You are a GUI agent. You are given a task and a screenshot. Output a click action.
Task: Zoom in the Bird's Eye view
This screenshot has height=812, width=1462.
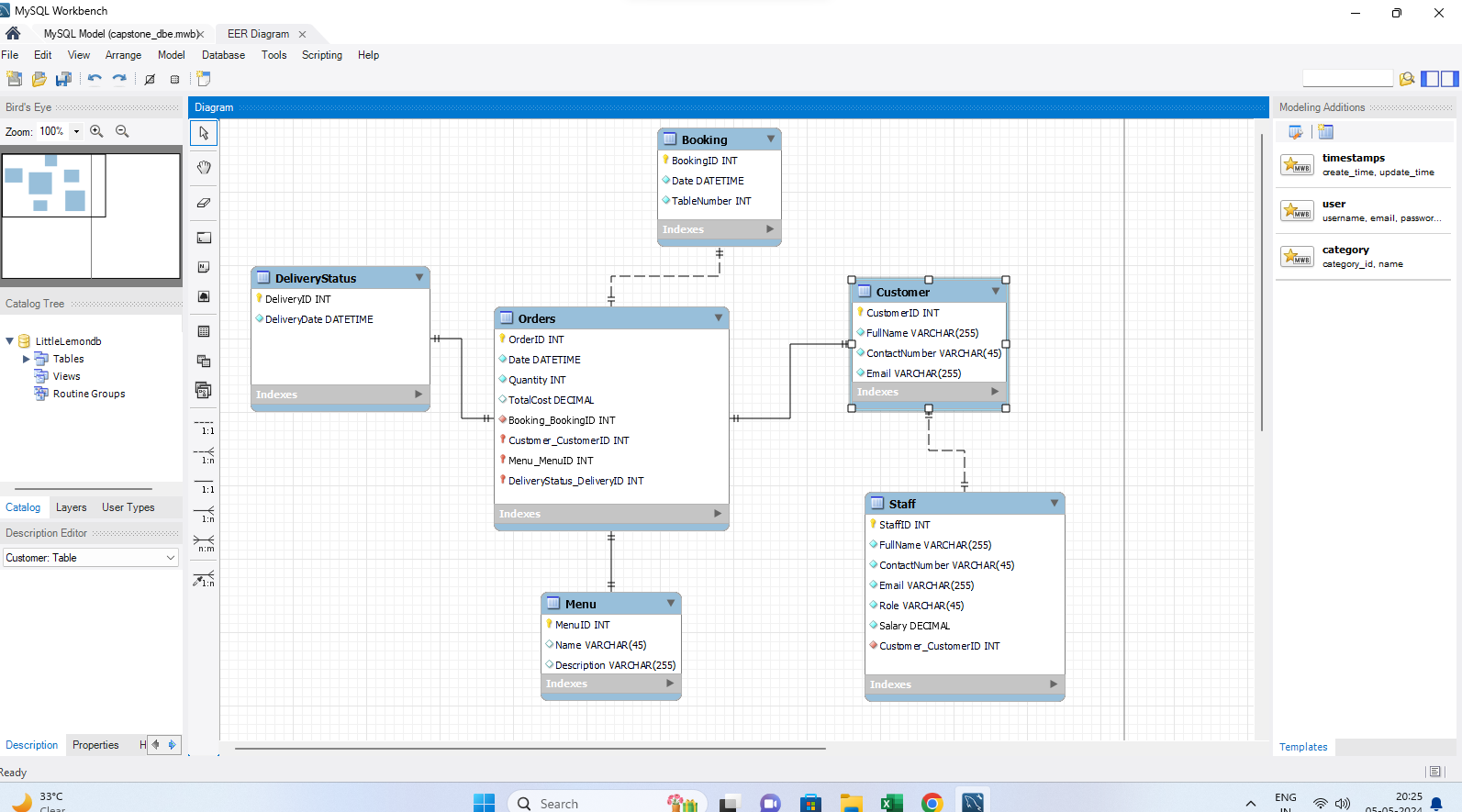coord(96,131)
